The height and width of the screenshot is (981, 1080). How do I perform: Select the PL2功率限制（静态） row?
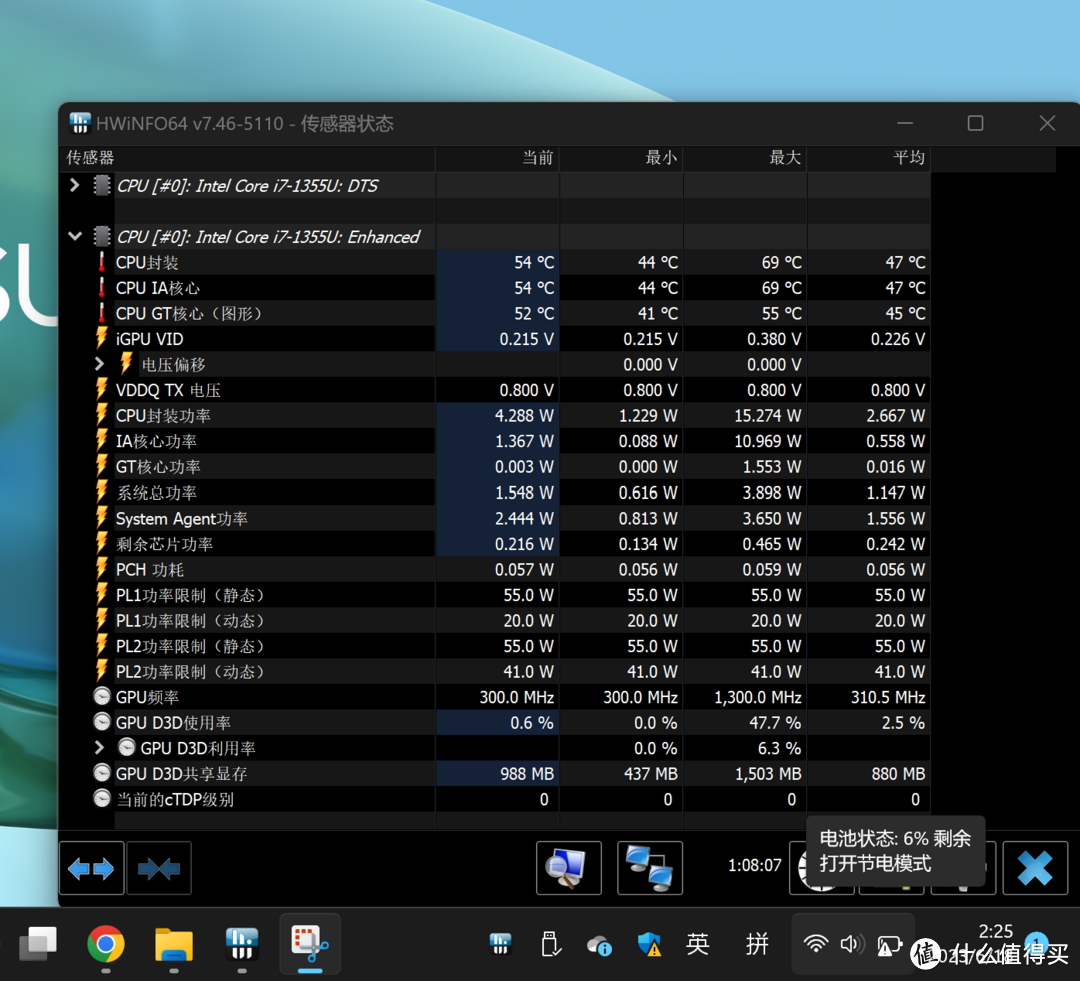coord(495,646)
